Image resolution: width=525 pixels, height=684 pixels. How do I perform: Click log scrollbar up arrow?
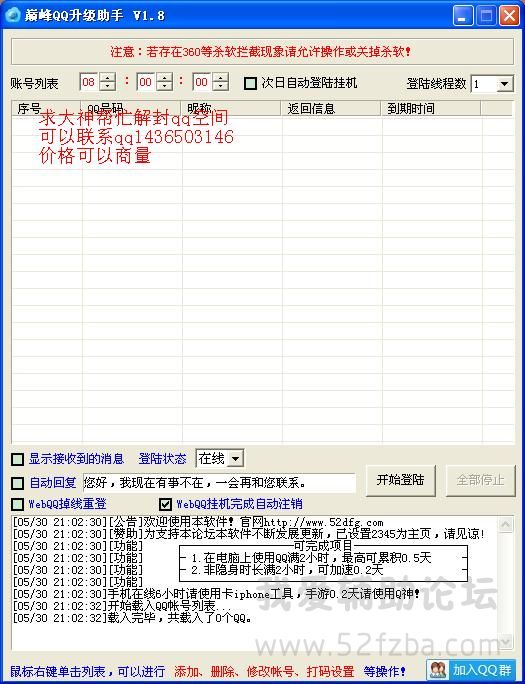506,524
